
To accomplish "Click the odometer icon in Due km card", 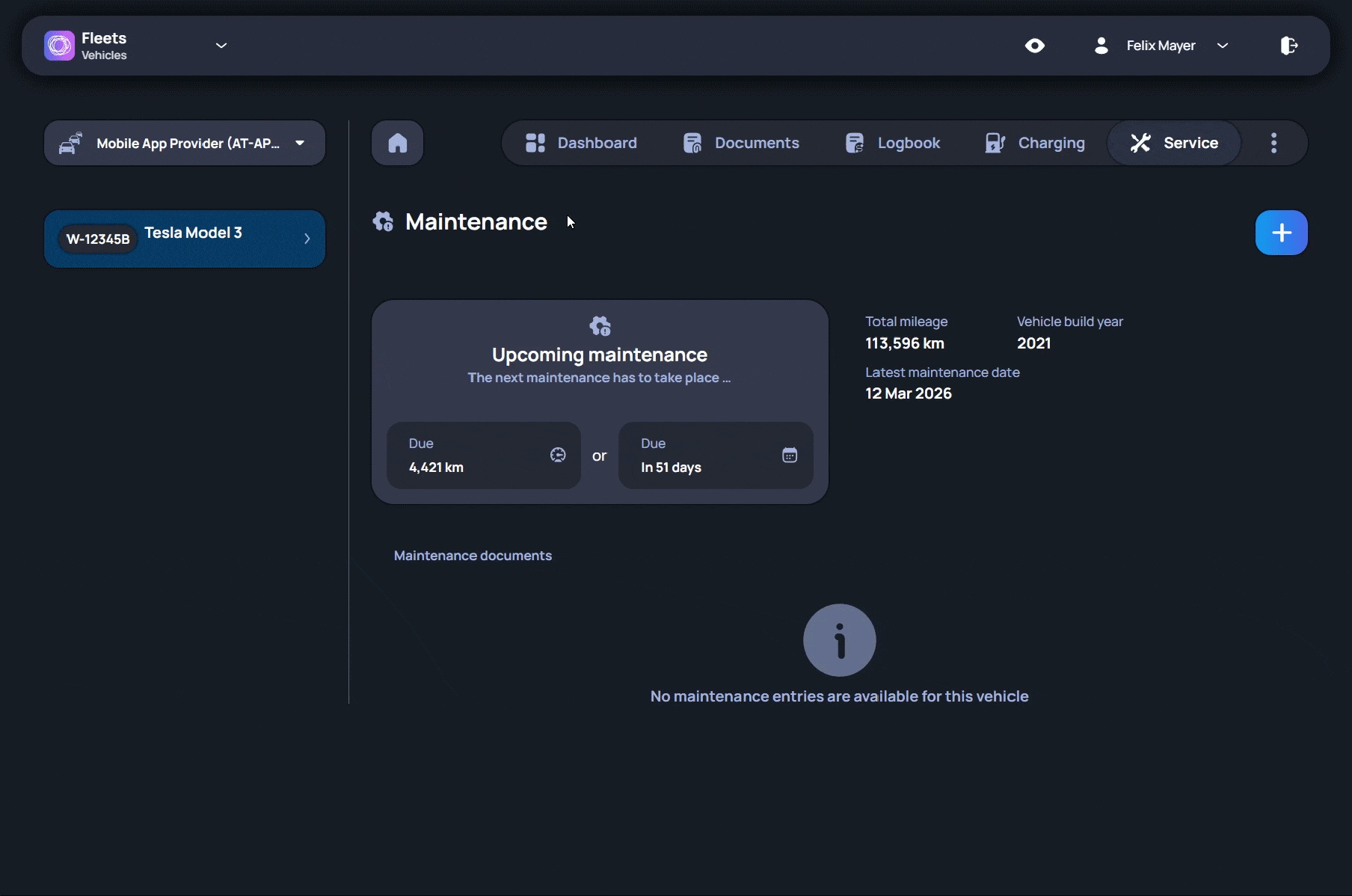I will pyautogui.click(x=558, y=455).
